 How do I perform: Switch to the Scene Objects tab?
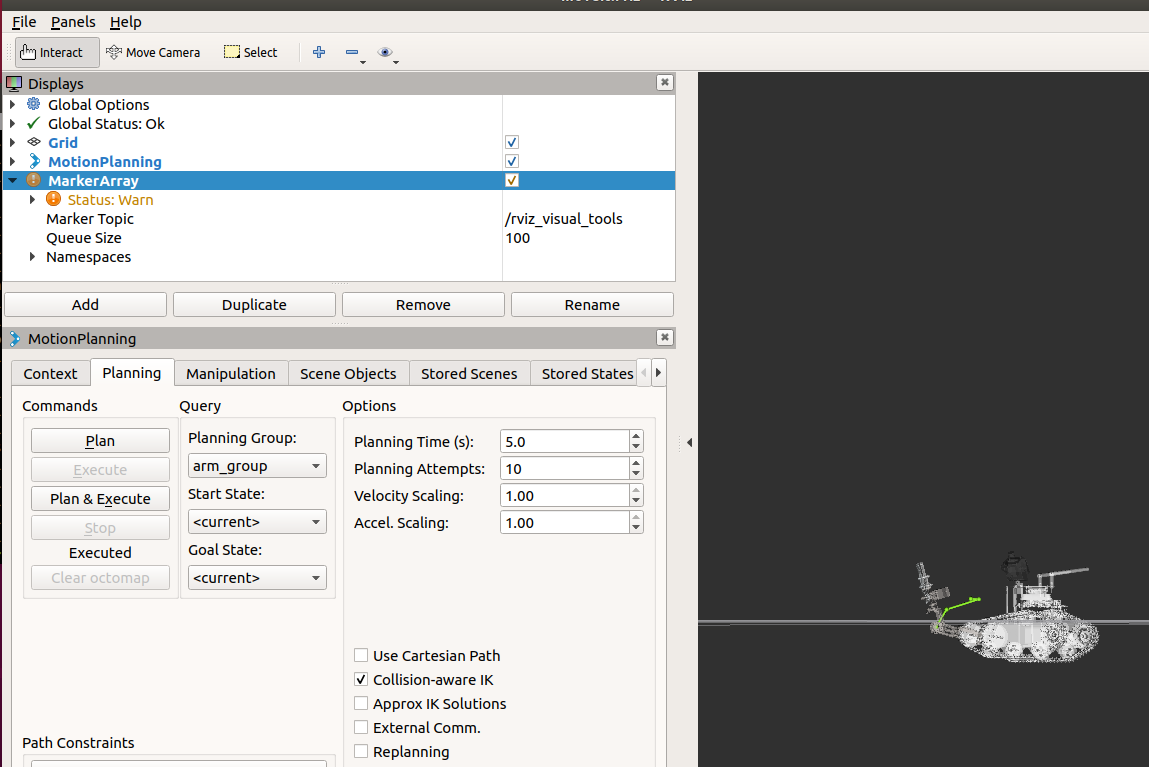coord(348,374)
